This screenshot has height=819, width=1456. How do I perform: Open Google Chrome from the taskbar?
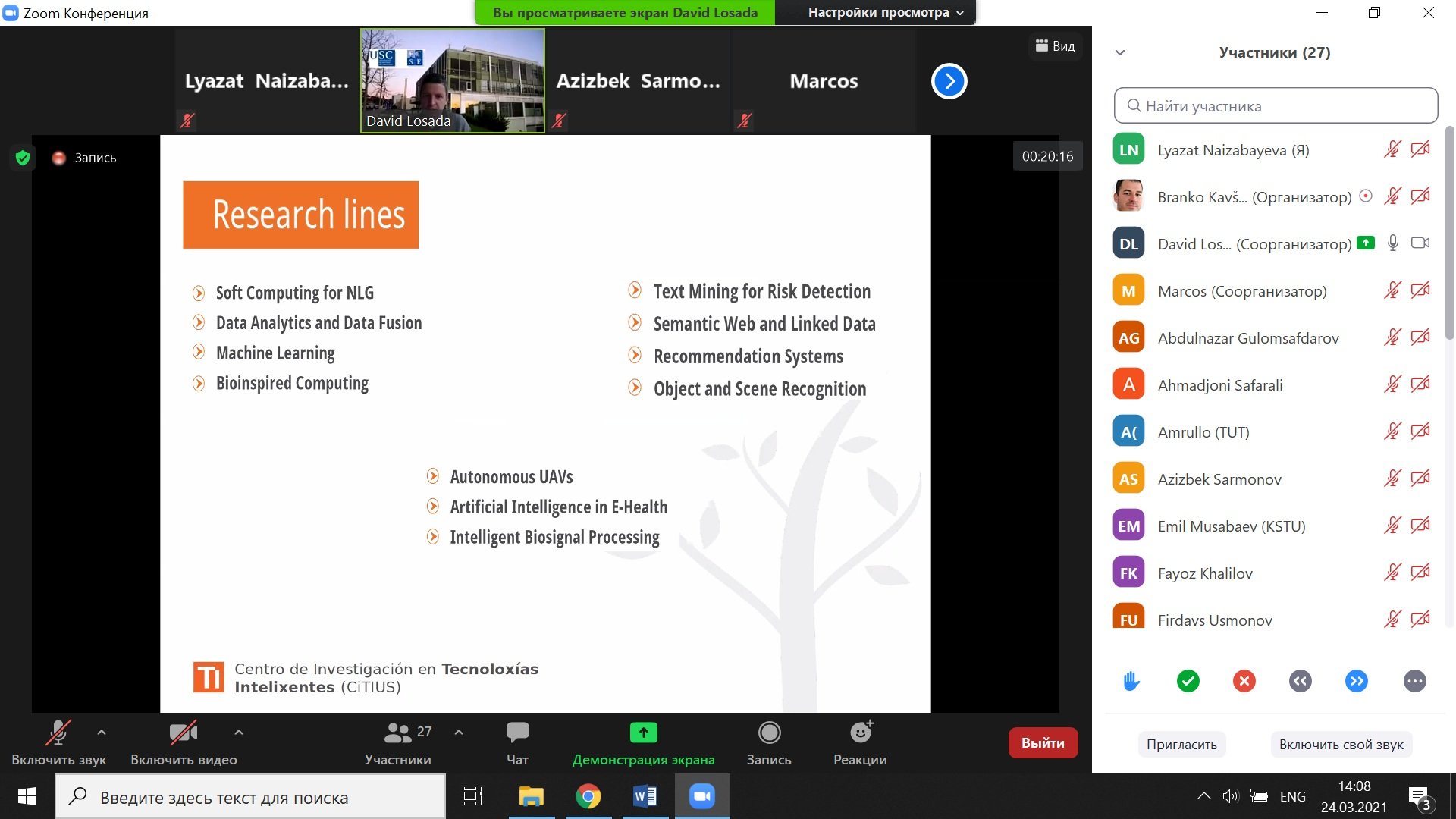[588, 796]
